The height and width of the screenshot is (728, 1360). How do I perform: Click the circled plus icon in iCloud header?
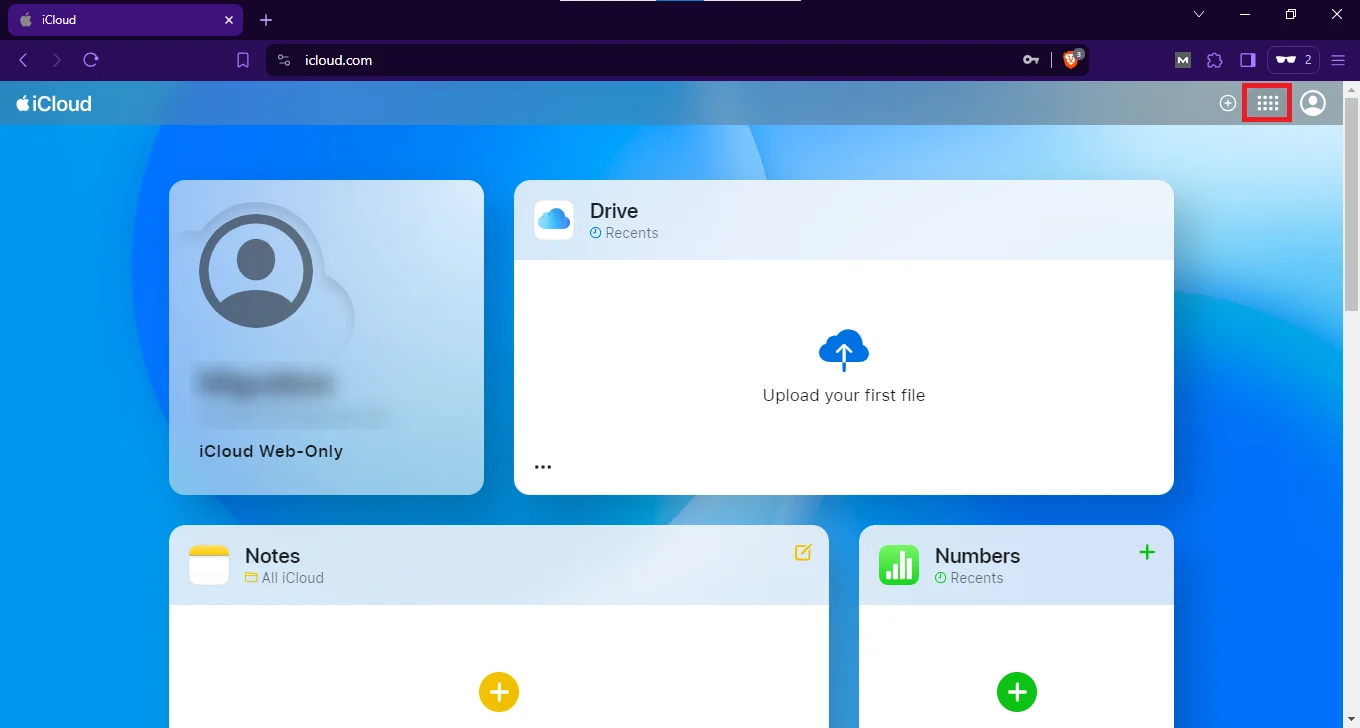coord(1228,103)
